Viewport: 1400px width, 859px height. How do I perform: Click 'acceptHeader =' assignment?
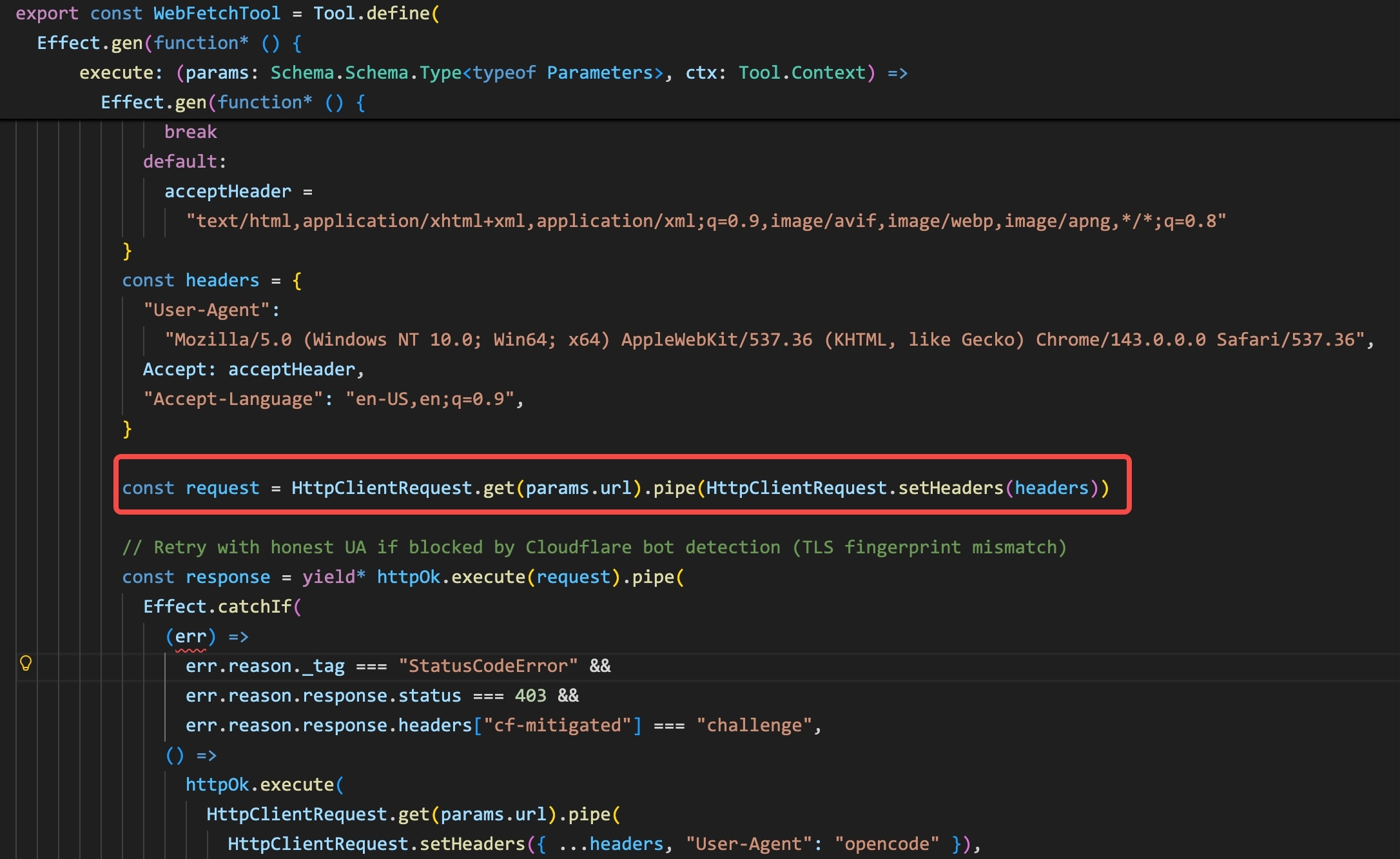[238, 192]
